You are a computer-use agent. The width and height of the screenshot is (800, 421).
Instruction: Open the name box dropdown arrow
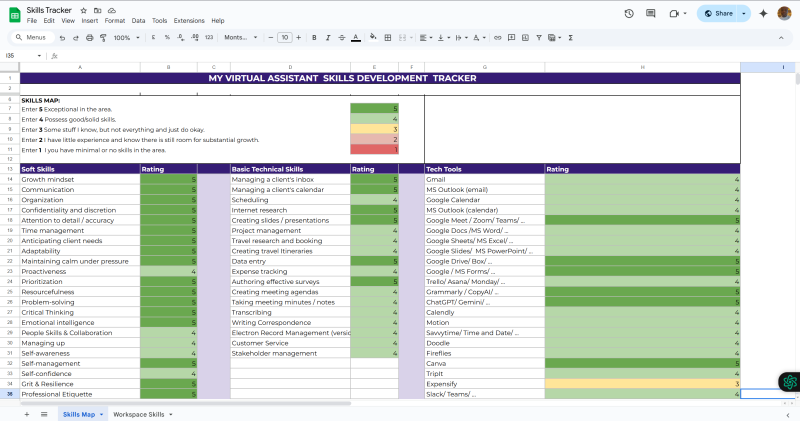[x=39, y=56]
